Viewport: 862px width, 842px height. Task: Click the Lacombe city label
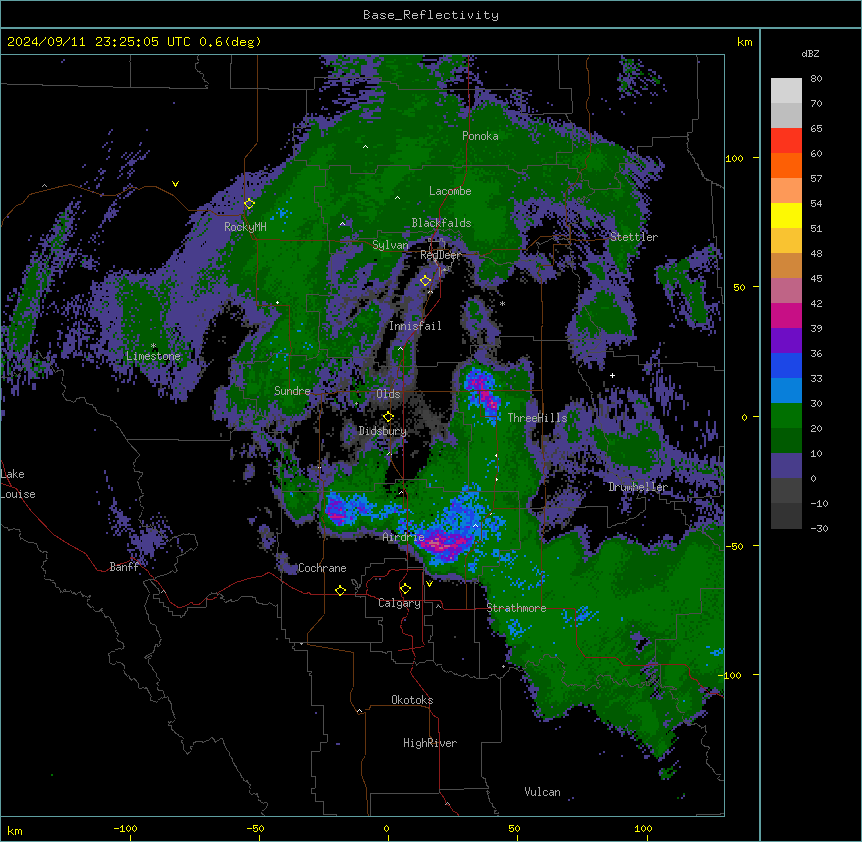(x=450, y=191)
